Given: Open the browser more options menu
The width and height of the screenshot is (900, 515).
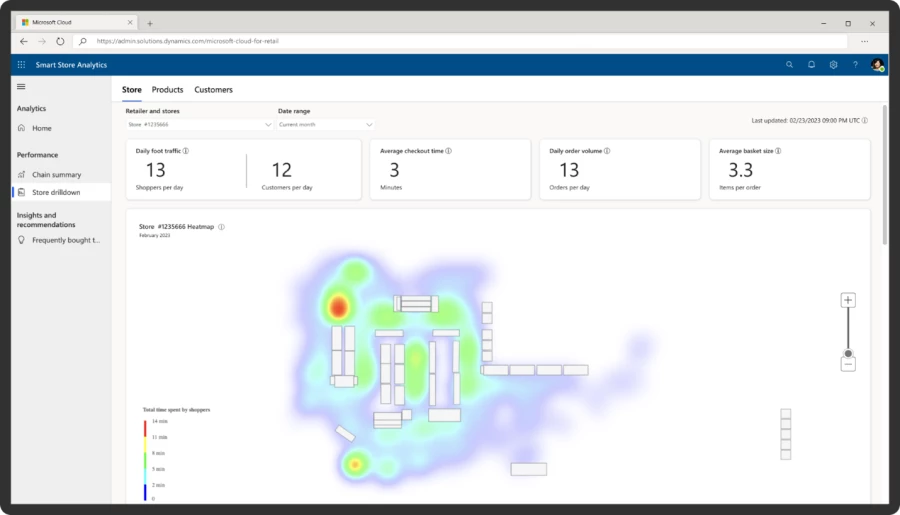Looking at the screenshot, I should click(864, 41).
